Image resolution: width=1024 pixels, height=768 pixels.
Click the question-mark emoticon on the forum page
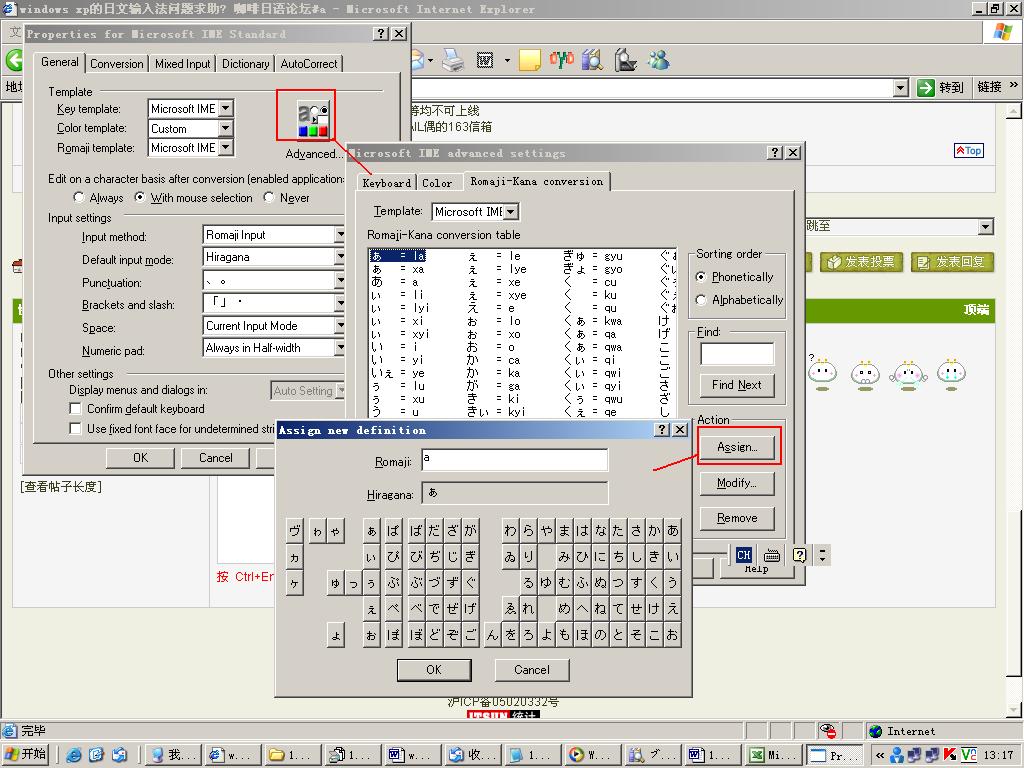tap(822, 373)
